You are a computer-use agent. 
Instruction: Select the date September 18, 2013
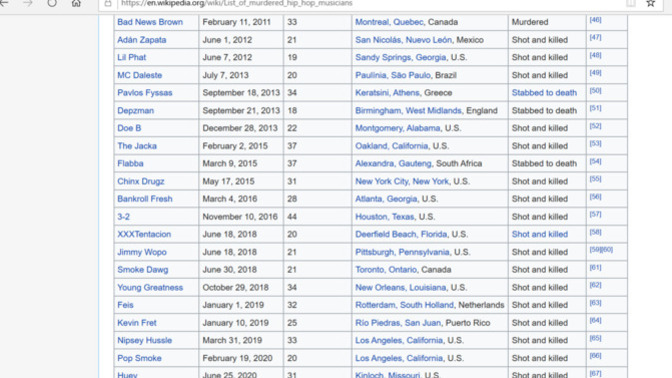[x=241, y=93]
